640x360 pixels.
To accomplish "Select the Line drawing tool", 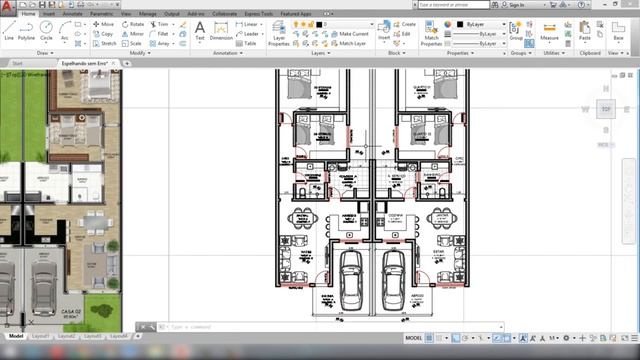I will click(x=9, y=31).
